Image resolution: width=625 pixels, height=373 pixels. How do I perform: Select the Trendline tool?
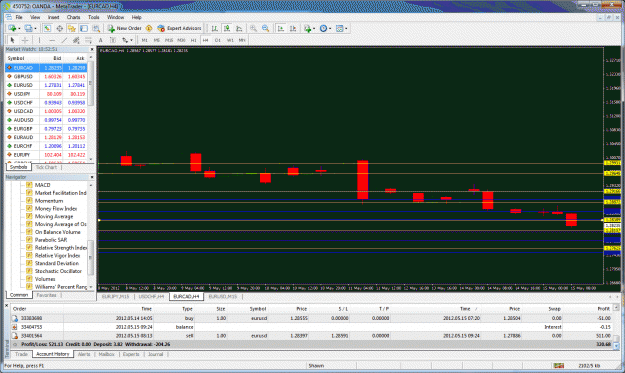(64, 40)
